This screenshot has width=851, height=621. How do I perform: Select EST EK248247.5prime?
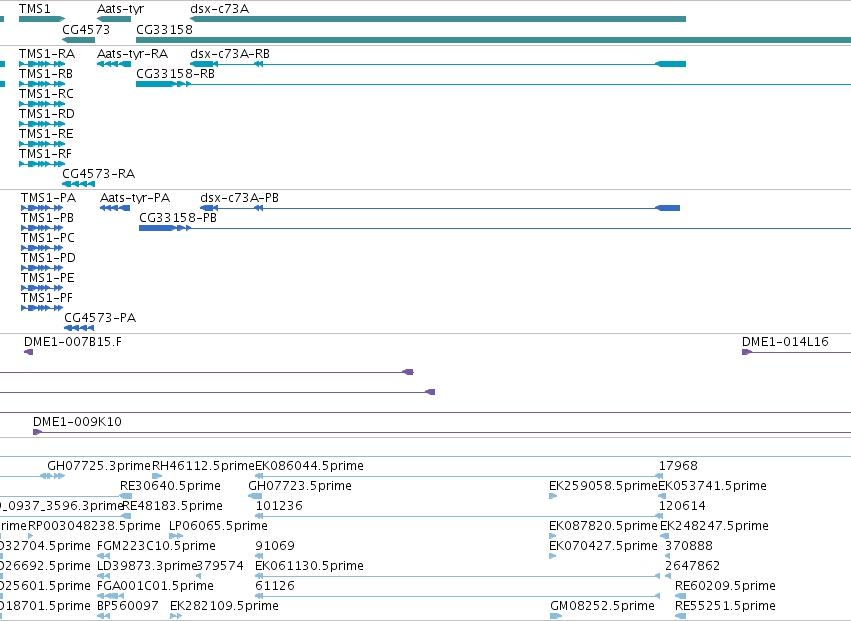(664, 536)
